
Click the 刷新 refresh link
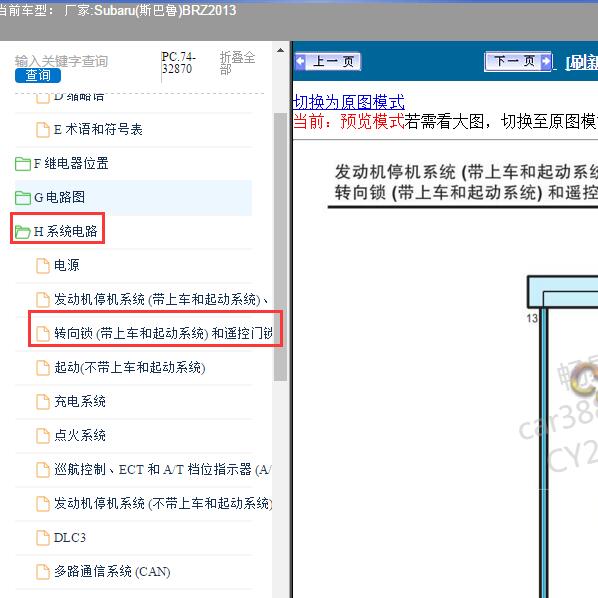click(x=582, y=63)
